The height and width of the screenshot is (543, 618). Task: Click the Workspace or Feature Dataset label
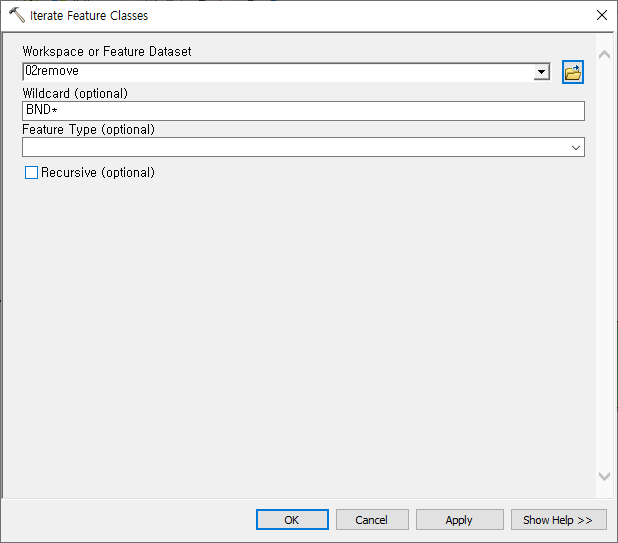[107, 51]
